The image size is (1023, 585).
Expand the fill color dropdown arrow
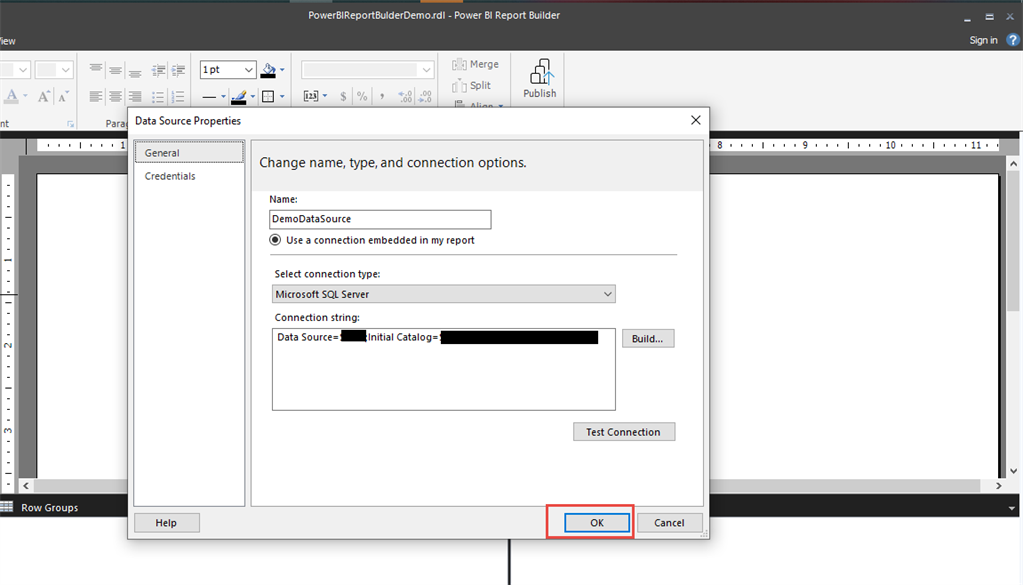click(x=281, y=70)
